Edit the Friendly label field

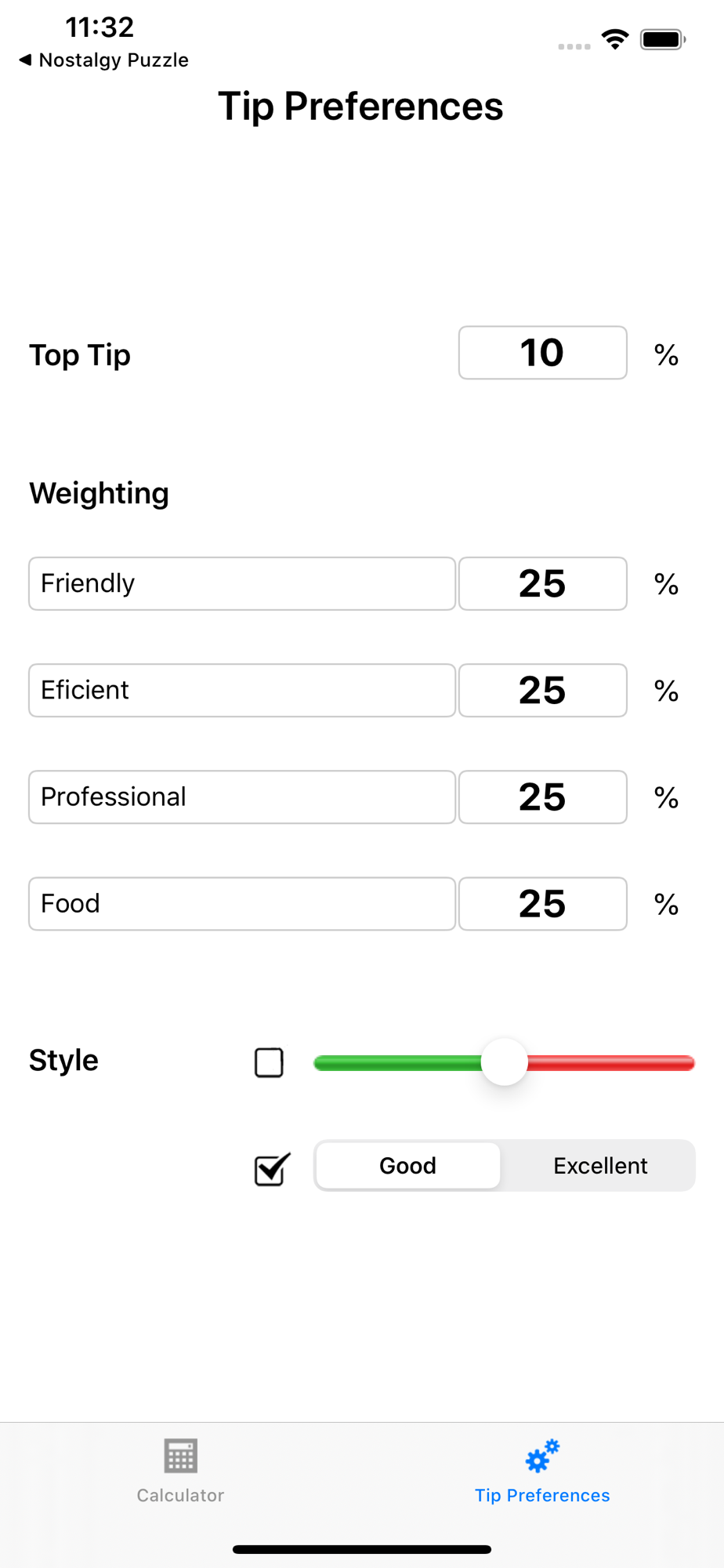241,583
